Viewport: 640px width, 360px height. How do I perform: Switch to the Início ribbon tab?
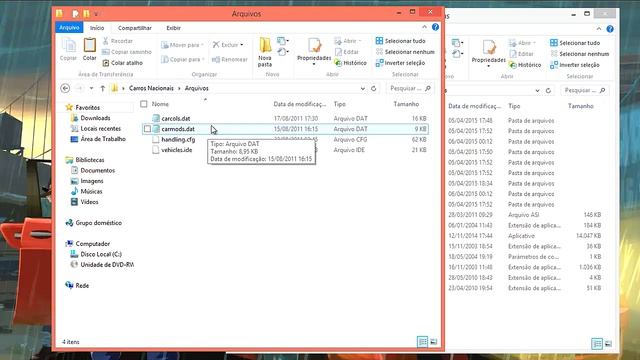[97, 28]
